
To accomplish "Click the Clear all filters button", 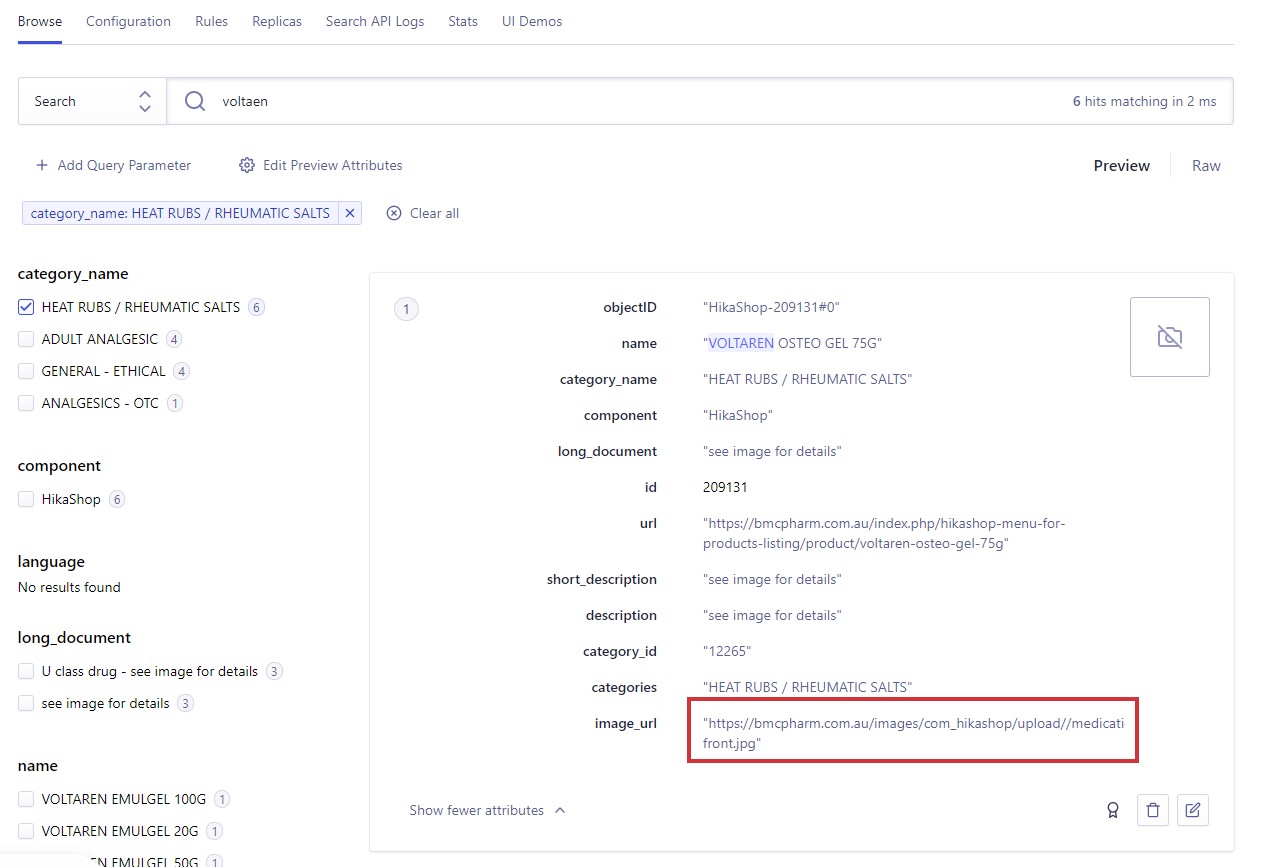I will [423, 213].
